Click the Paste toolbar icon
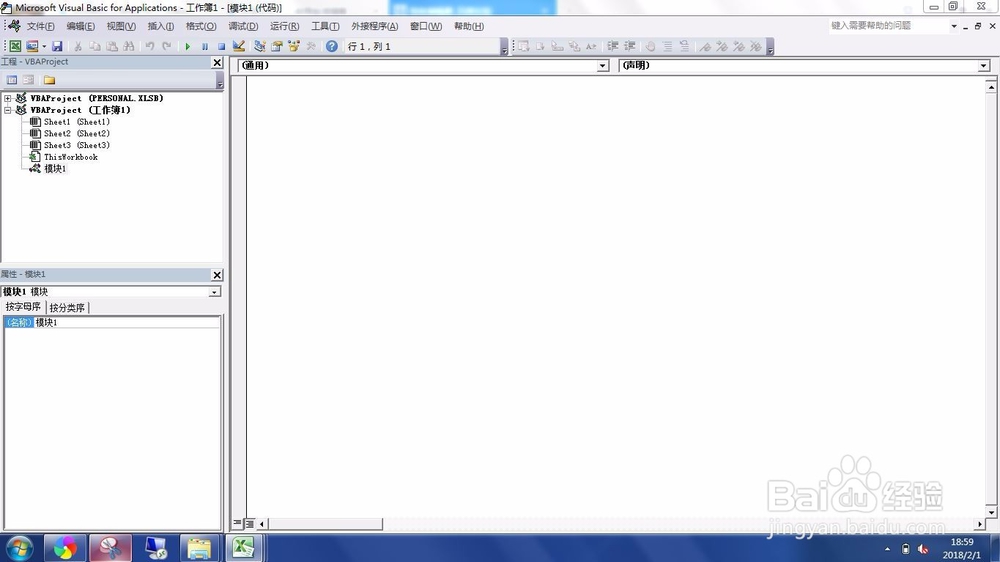Image resolution: width=1000 pixels, height=562 pixels. pos(112,46)
